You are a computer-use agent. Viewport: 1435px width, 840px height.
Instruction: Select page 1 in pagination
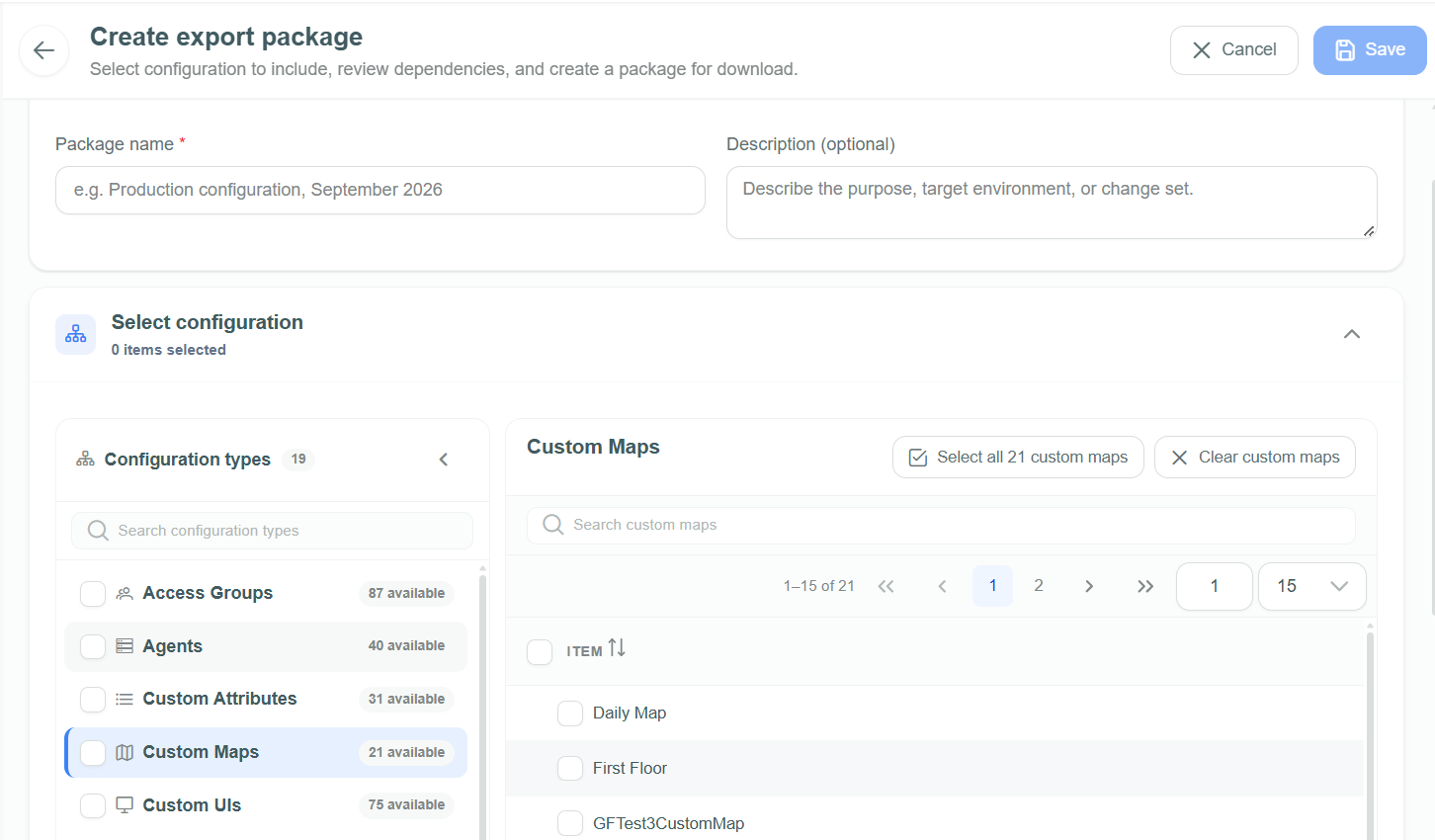[993, 586]
